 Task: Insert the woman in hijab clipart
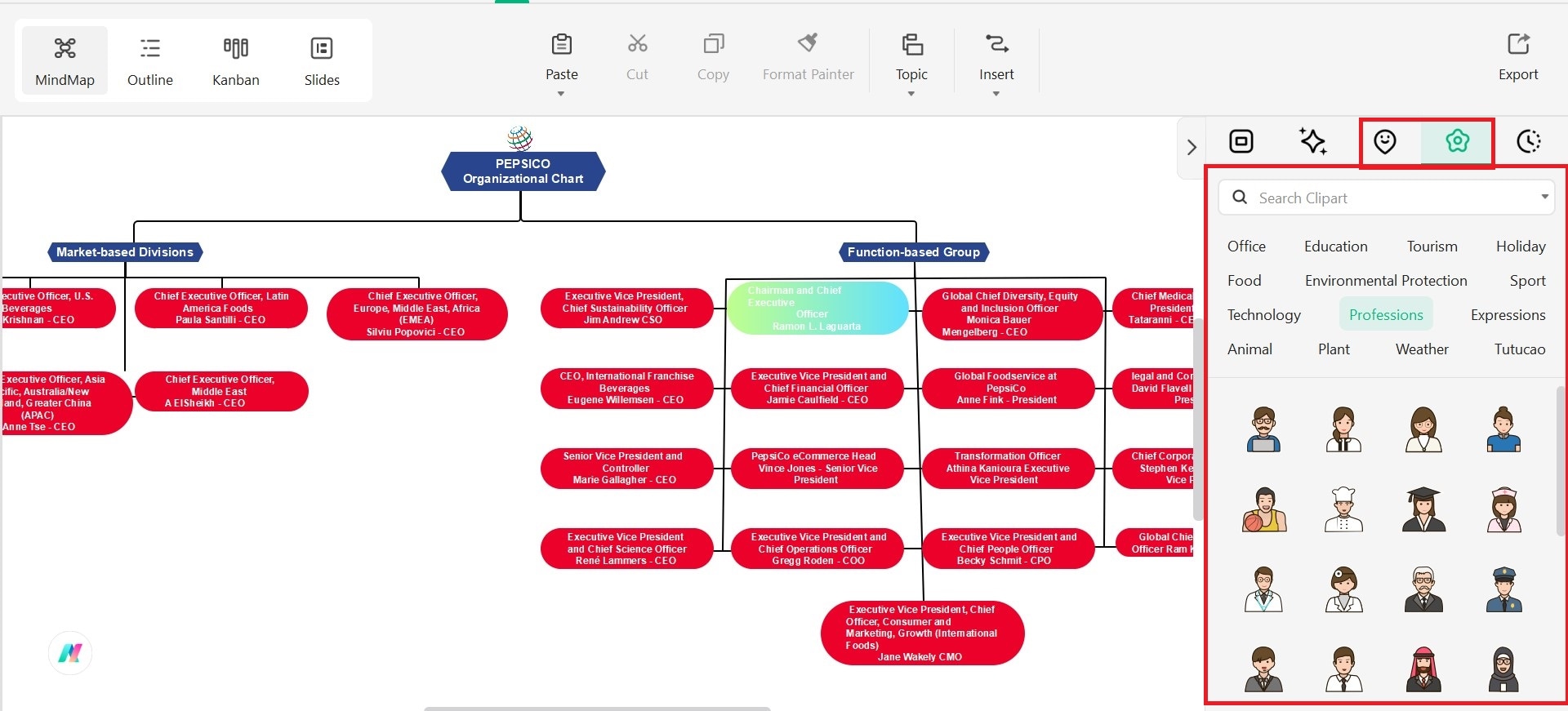(1503, 669)
